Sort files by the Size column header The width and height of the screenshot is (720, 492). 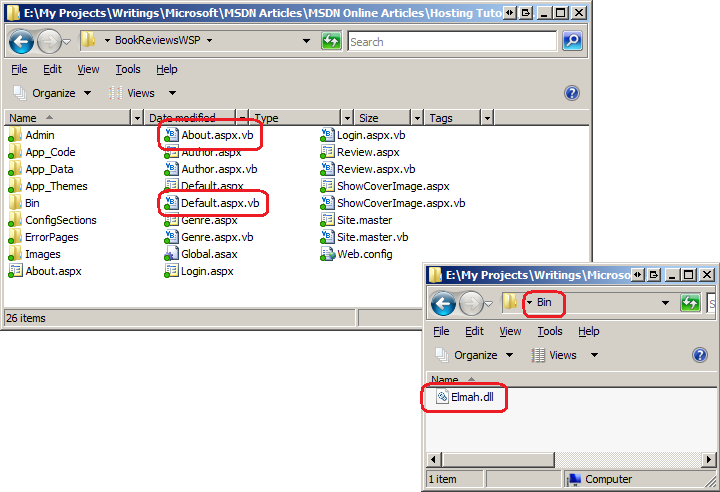tap(369, 118)
